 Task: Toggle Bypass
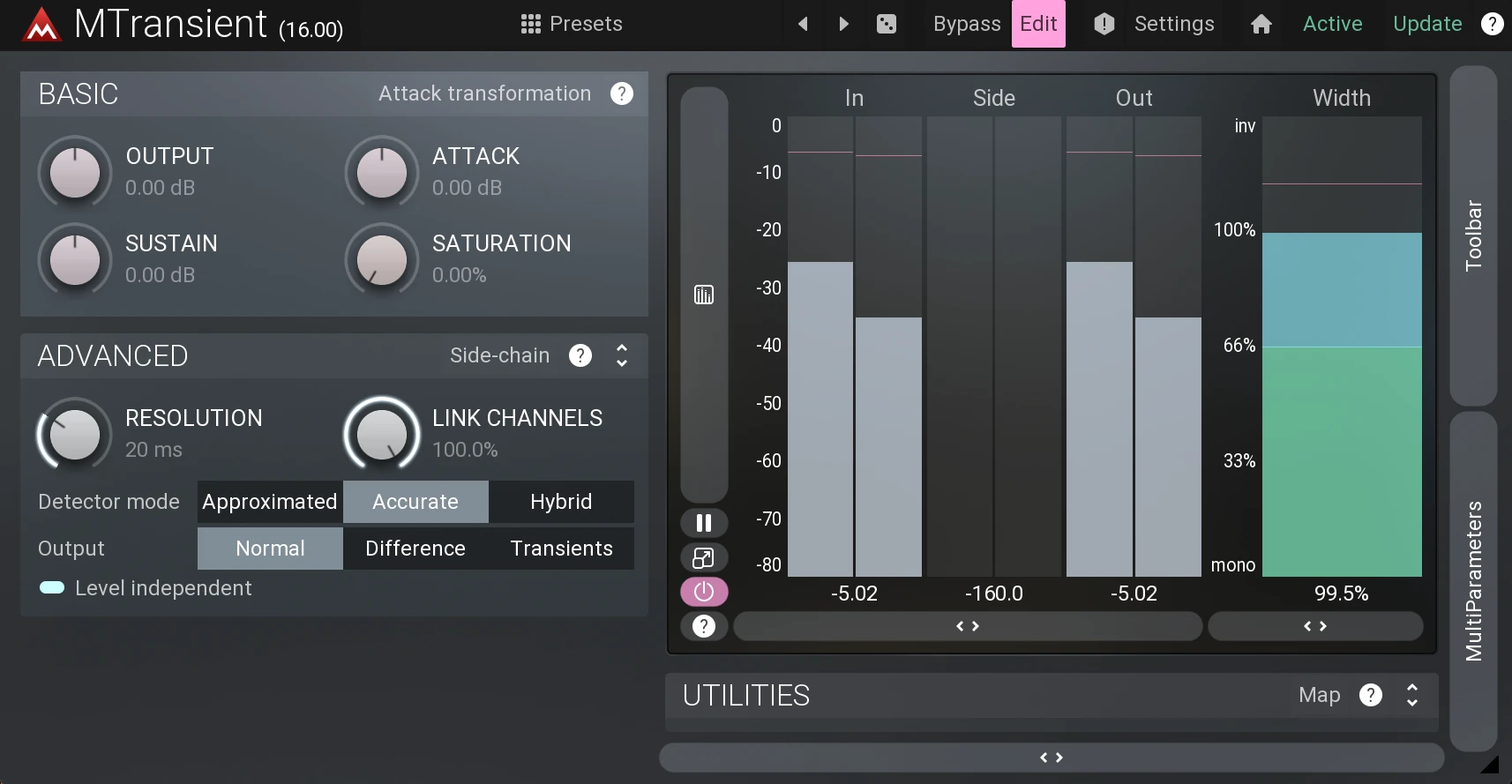click(967, 24)
